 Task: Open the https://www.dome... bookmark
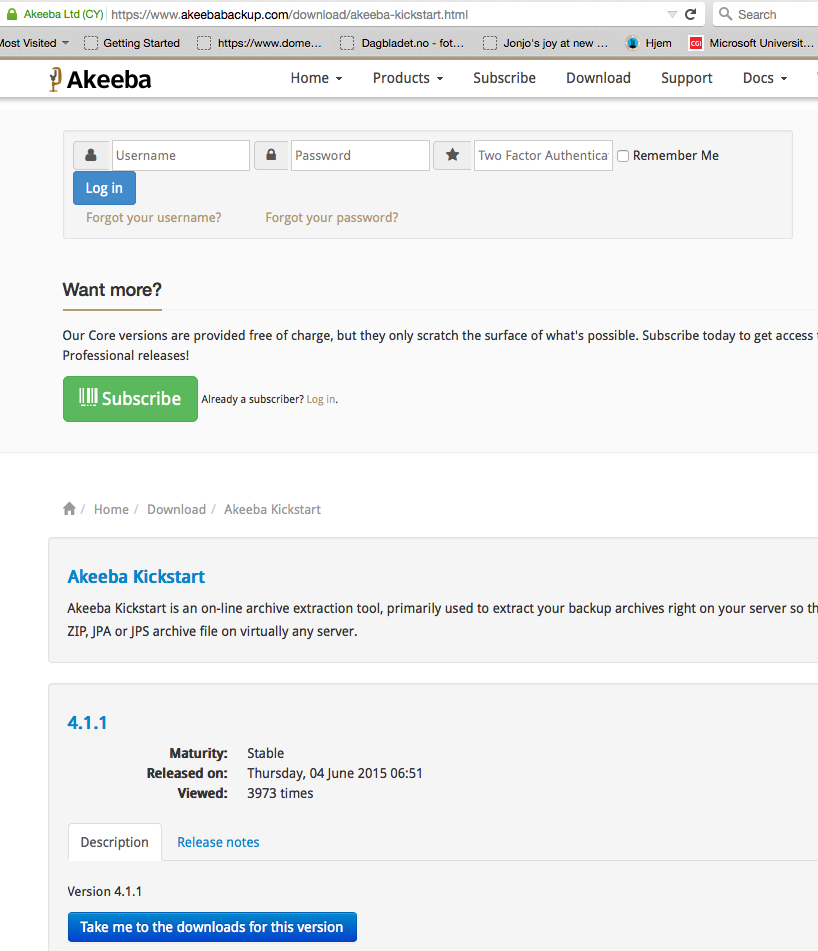click(260, 43)
